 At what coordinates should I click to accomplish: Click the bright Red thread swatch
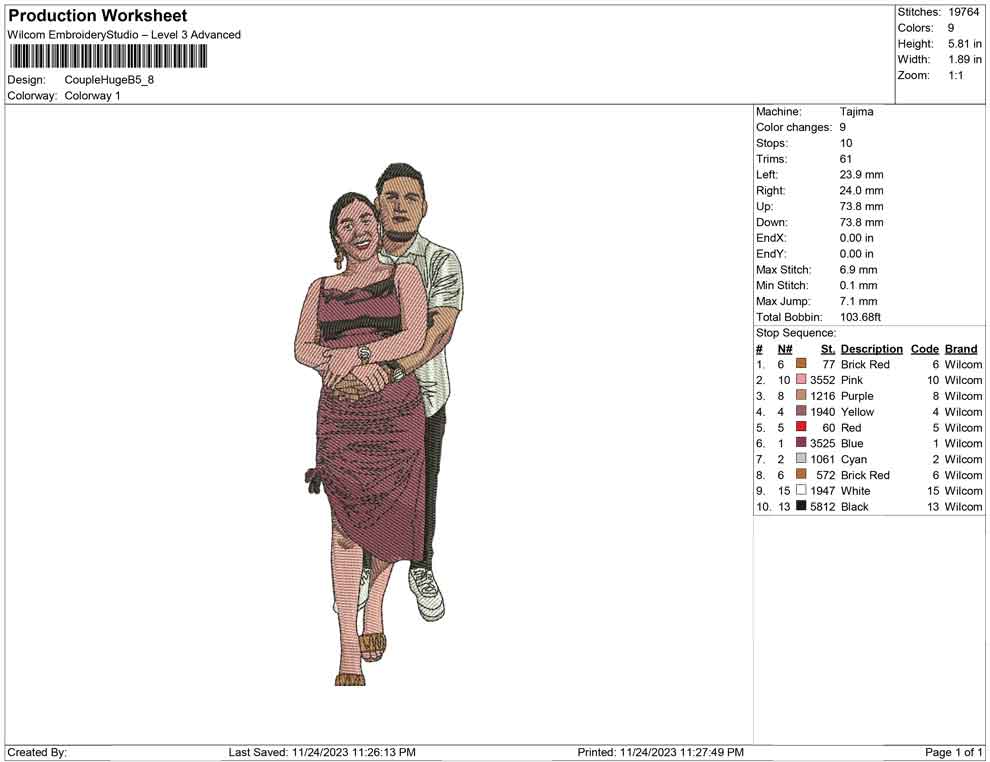[x=801, y=428]
